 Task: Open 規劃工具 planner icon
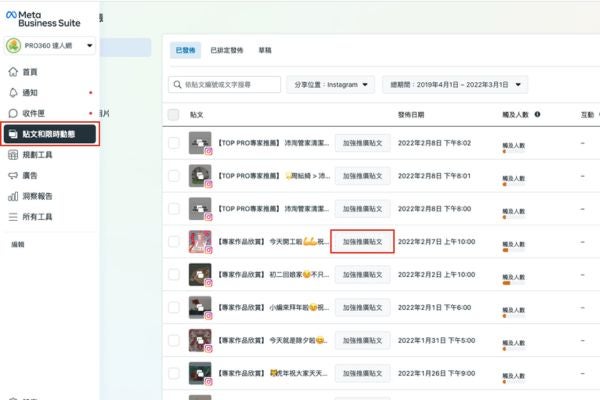(12, 155)
